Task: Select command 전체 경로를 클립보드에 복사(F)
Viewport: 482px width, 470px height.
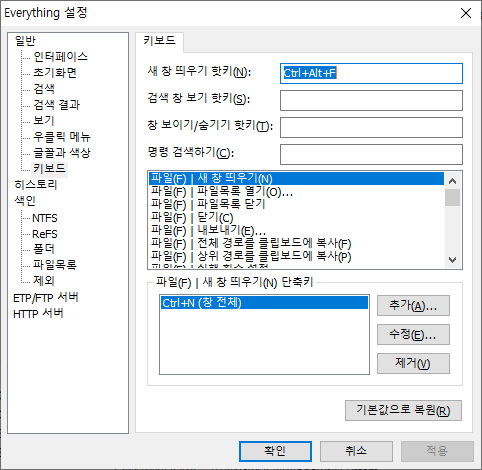Action: click(296, 243)
